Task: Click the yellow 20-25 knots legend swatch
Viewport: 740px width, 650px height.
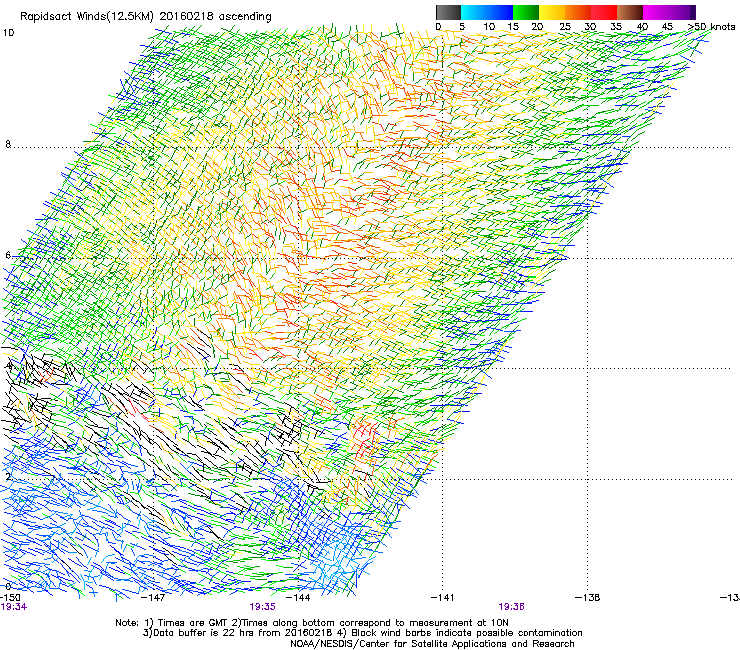Action: [552, 12]
